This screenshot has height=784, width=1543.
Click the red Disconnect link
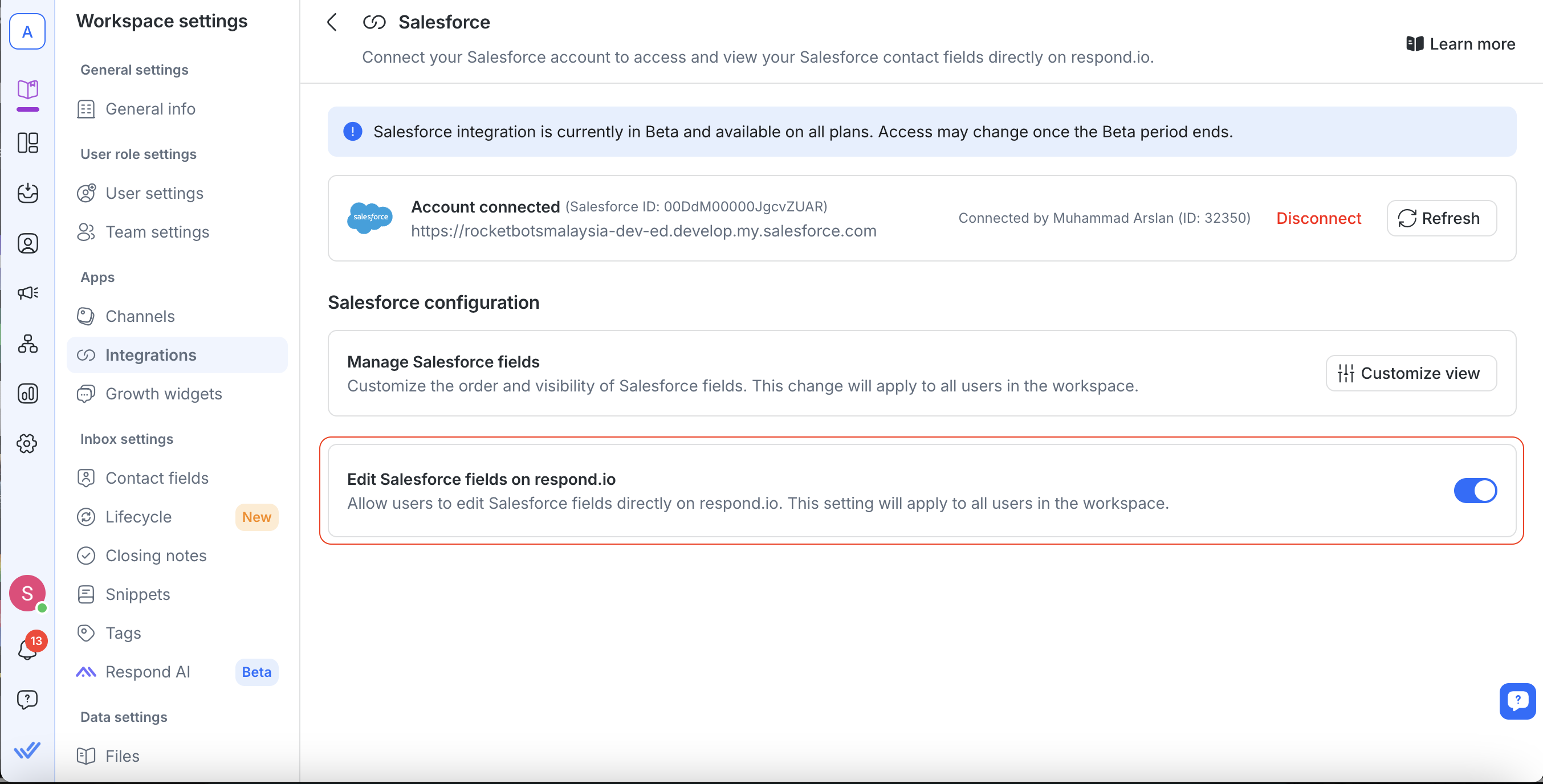[1318, 218]
